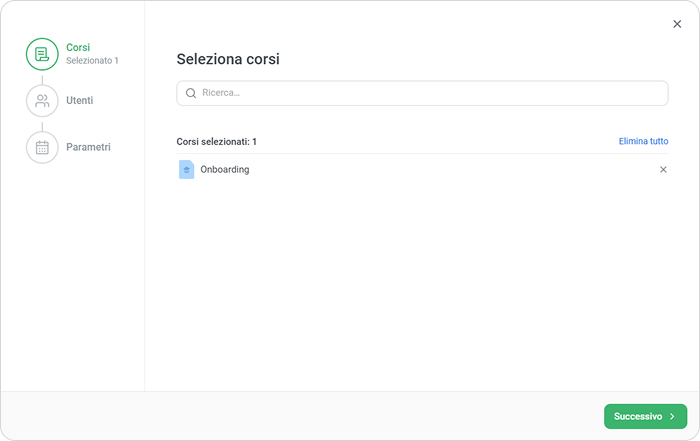Remove the Onboarding course with its X
The height and width of the screenshot is (441, 700).
pyautogui.click(x=663, y=169)
